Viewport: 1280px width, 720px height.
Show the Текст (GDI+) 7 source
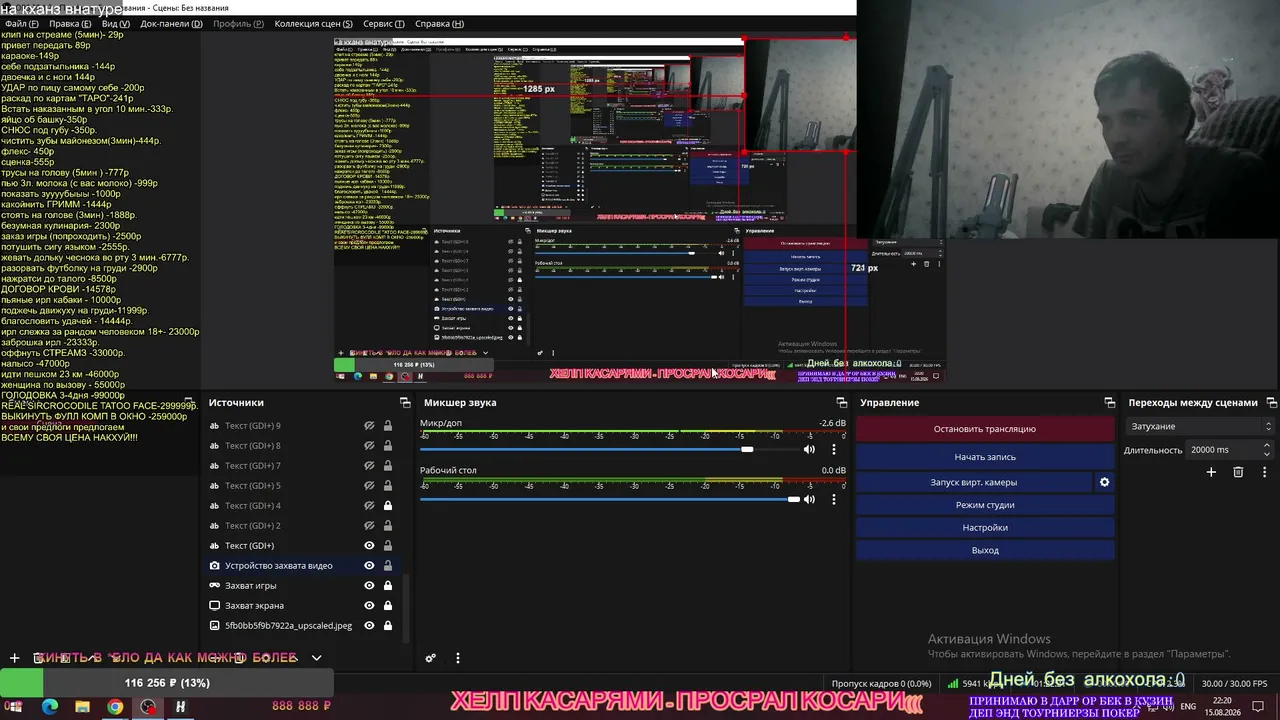pos(369,466)
